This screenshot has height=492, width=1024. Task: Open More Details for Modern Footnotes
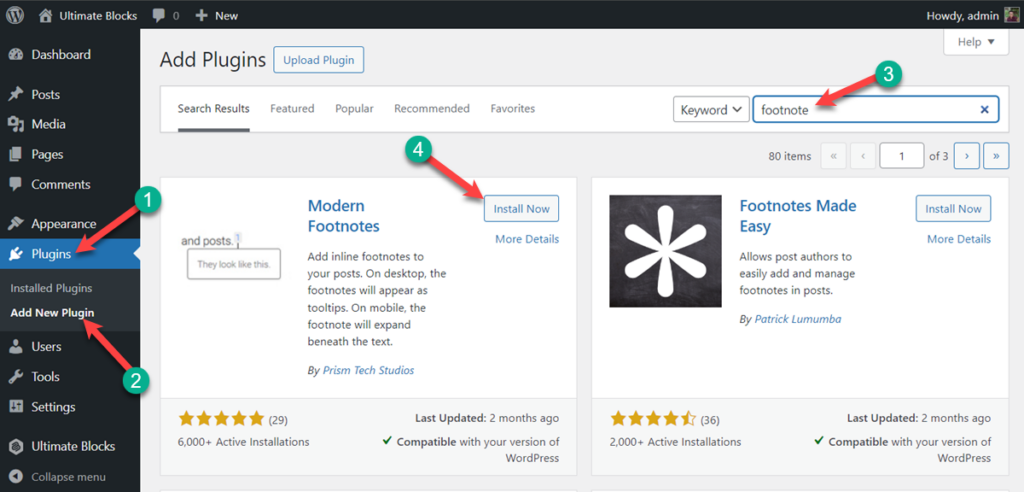pyautogui.click(x=527, y=239)
